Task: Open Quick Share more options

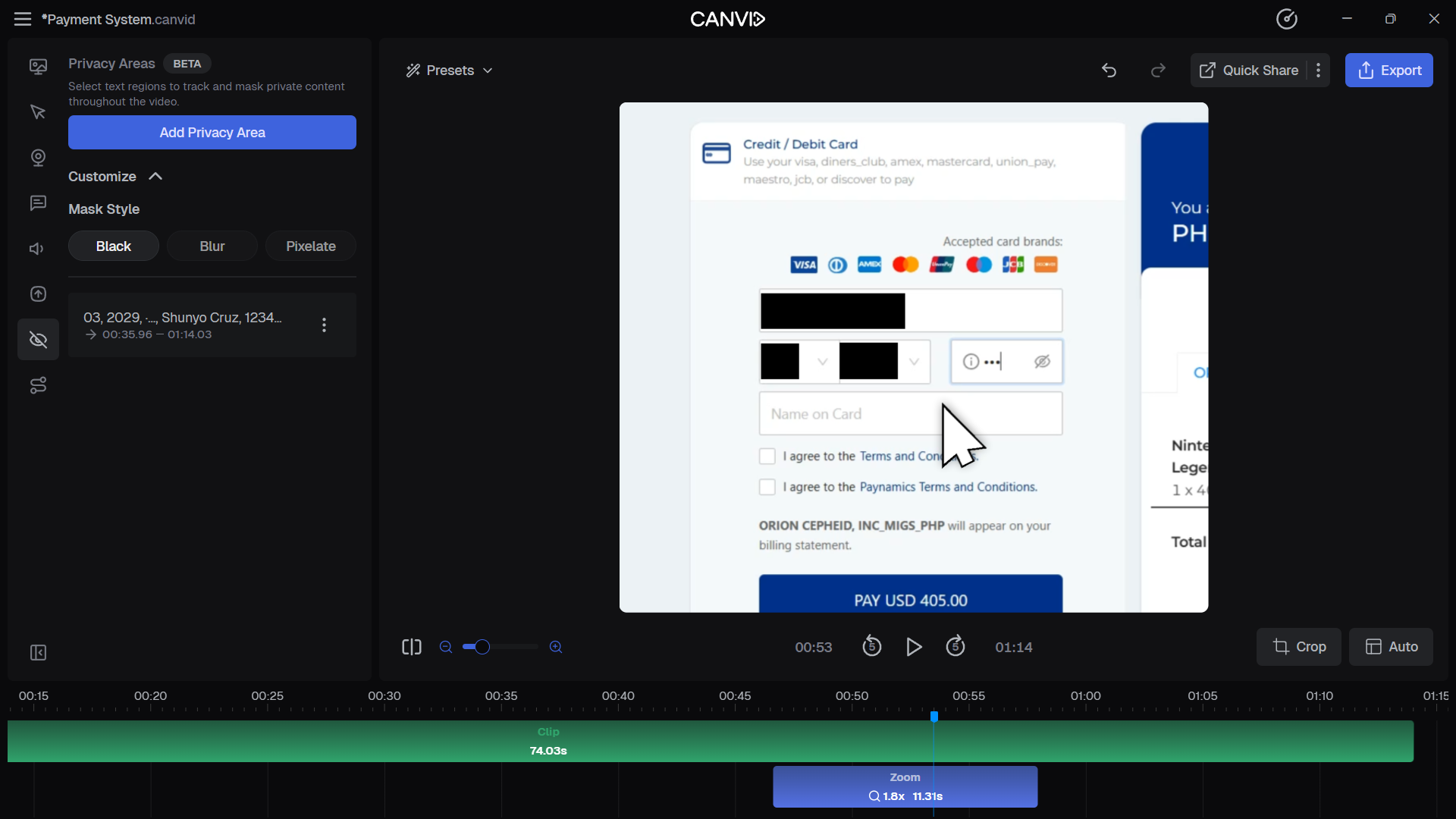Action: (x=1319, y=71)
